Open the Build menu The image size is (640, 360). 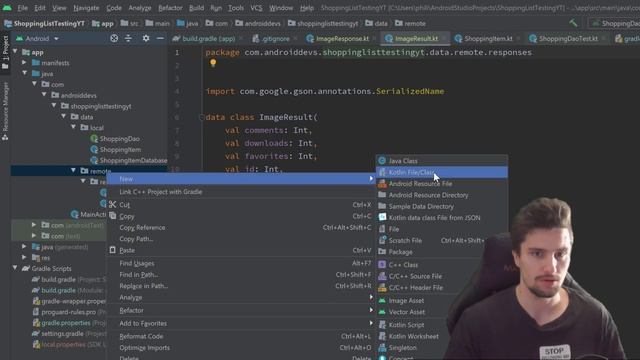tap(196, 8)
